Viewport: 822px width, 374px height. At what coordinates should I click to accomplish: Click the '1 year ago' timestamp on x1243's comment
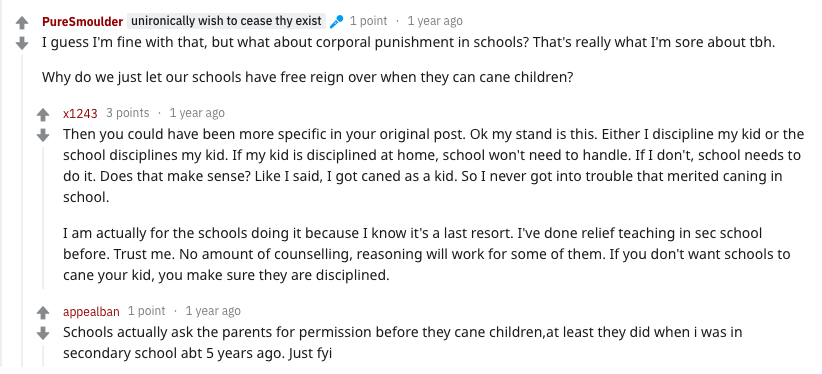197,113
